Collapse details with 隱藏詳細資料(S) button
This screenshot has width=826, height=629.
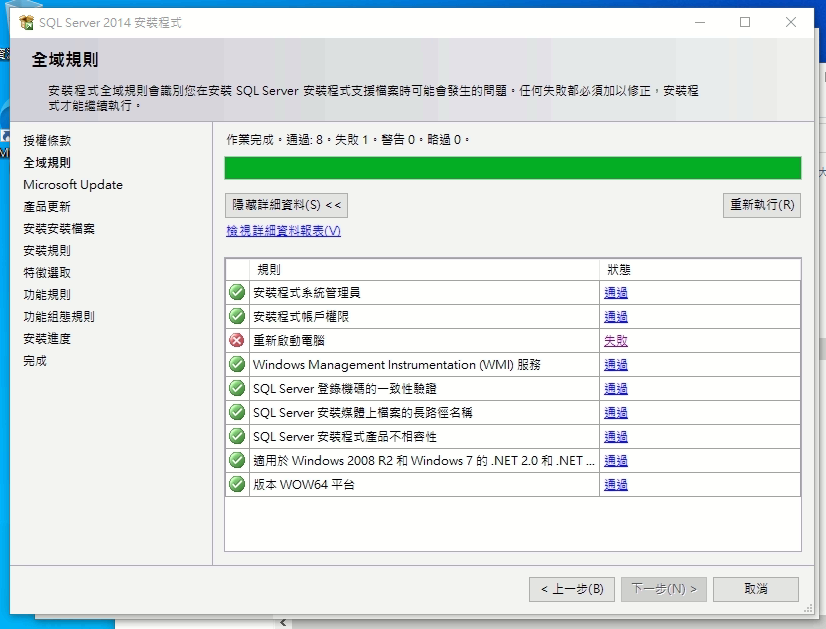click(286, 205)
